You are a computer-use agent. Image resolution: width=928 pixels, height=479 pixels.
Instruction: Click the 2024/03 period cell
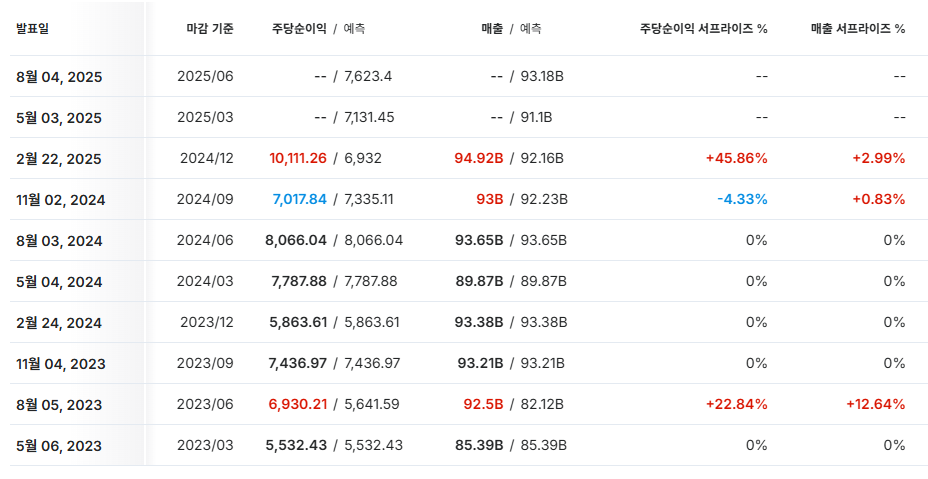tap(205, 281)
